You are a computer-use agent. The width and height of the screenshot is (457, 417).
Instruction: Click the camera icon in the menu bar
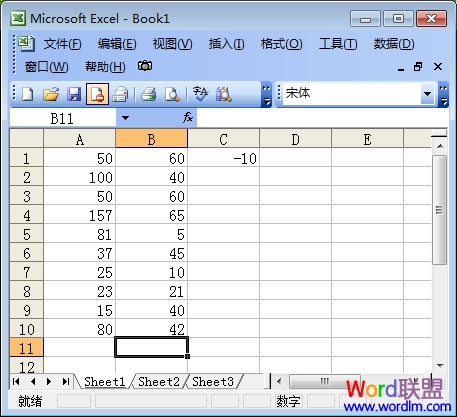[145, 66]
